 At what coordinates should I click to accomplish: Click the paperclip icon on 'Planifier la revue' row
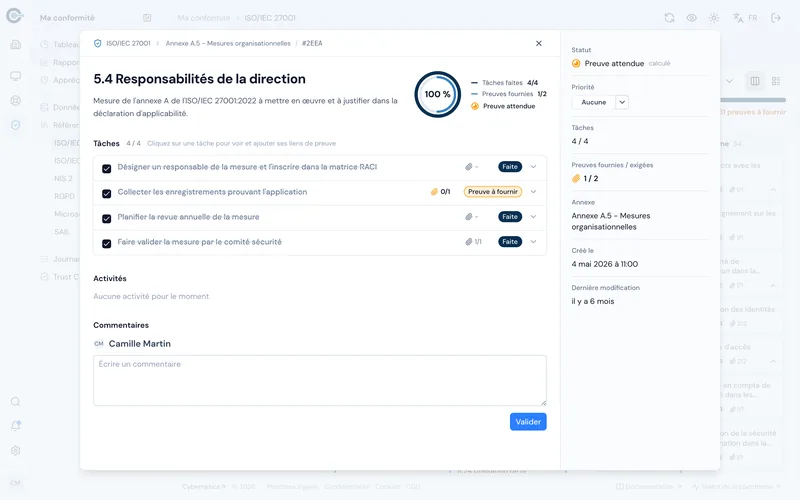[468, 217]
